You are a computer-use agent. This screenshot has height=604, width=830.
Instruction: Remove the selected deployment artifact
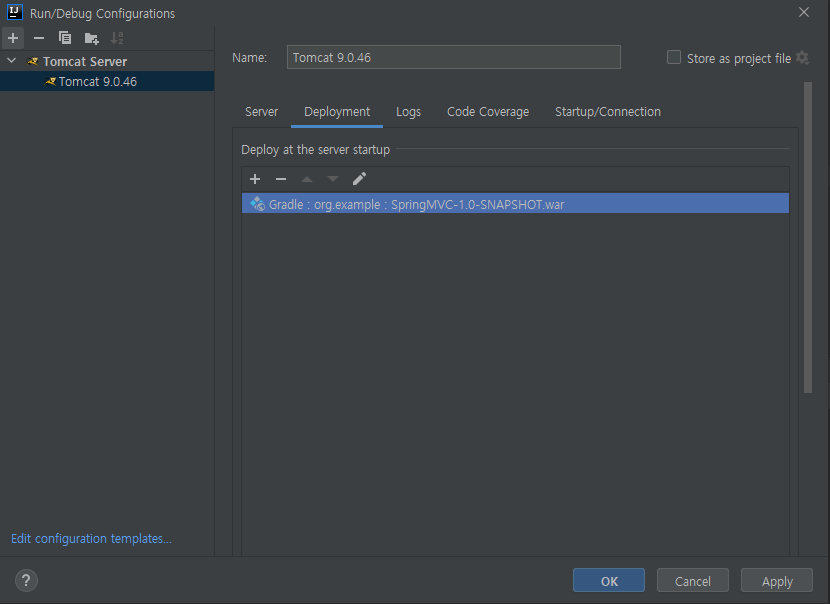point(281,179)
